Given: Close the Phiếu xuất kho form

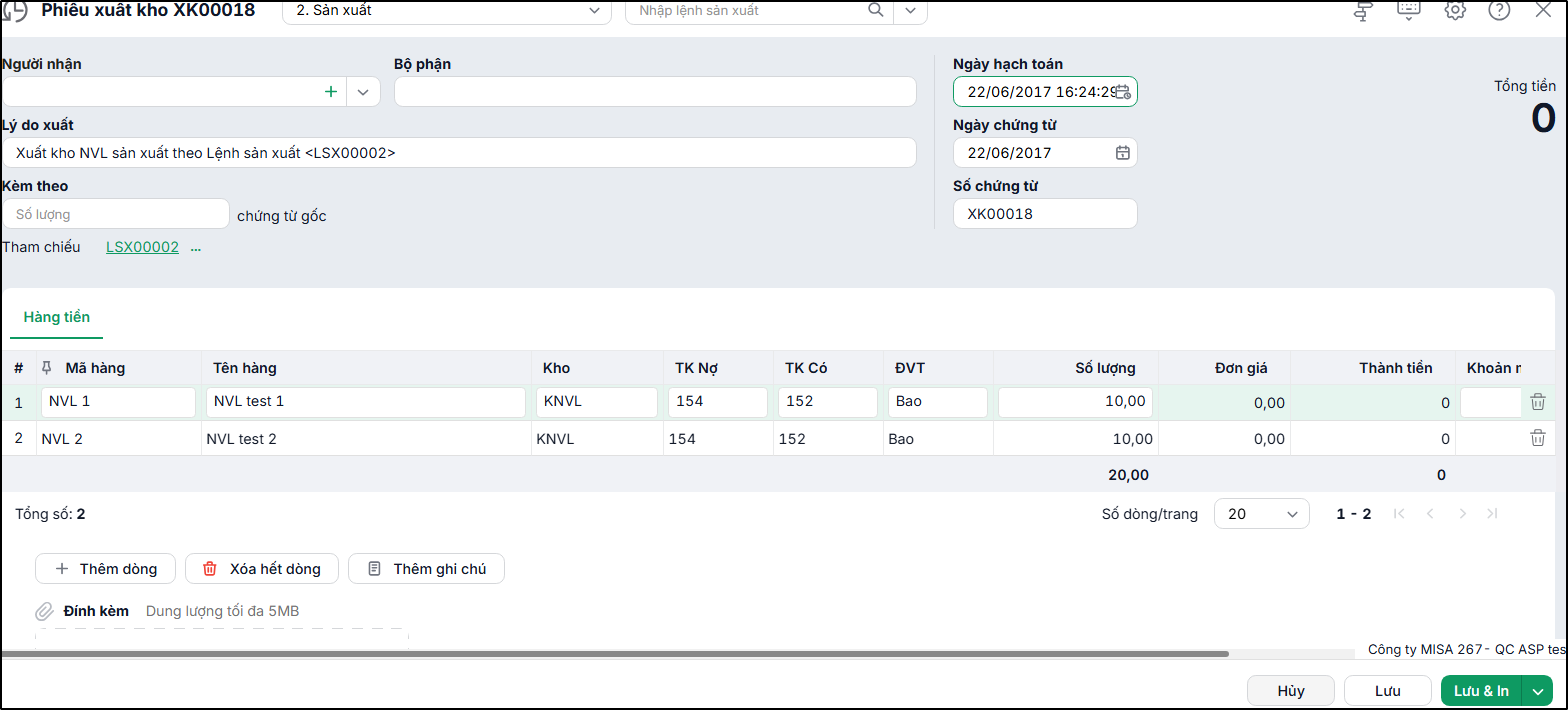Looking at the screenshot, I should pos(1543,10).
